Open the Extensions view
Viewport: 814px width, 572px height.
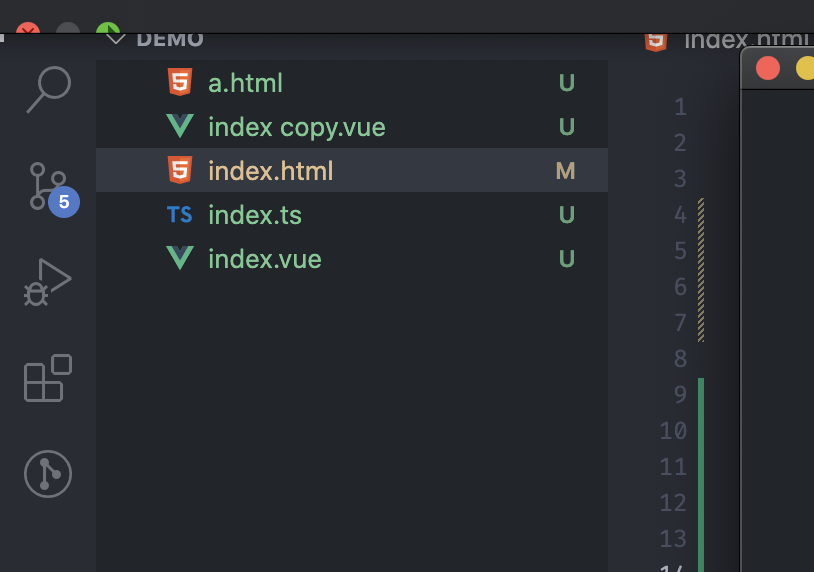point(48,378)
